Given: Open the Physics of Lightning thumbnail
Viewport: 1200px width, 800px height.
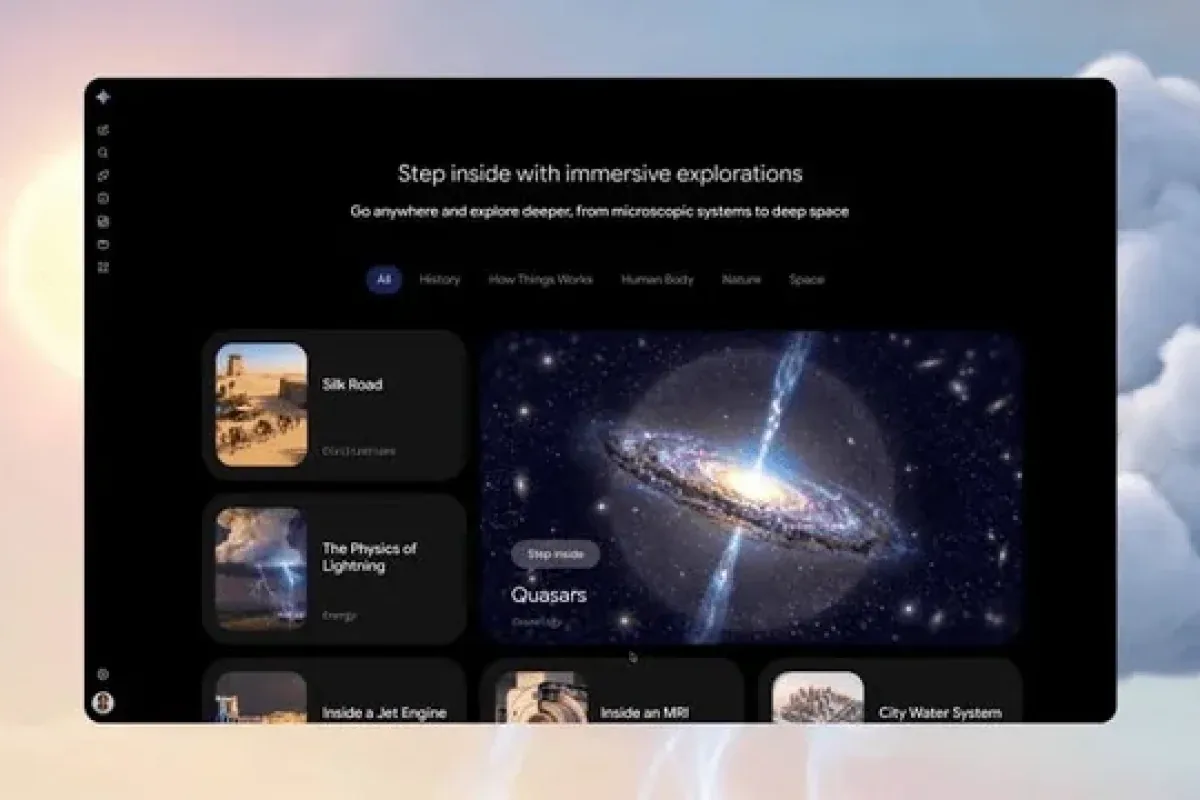Looking at the screenshot, I should [x=261, y=568].
